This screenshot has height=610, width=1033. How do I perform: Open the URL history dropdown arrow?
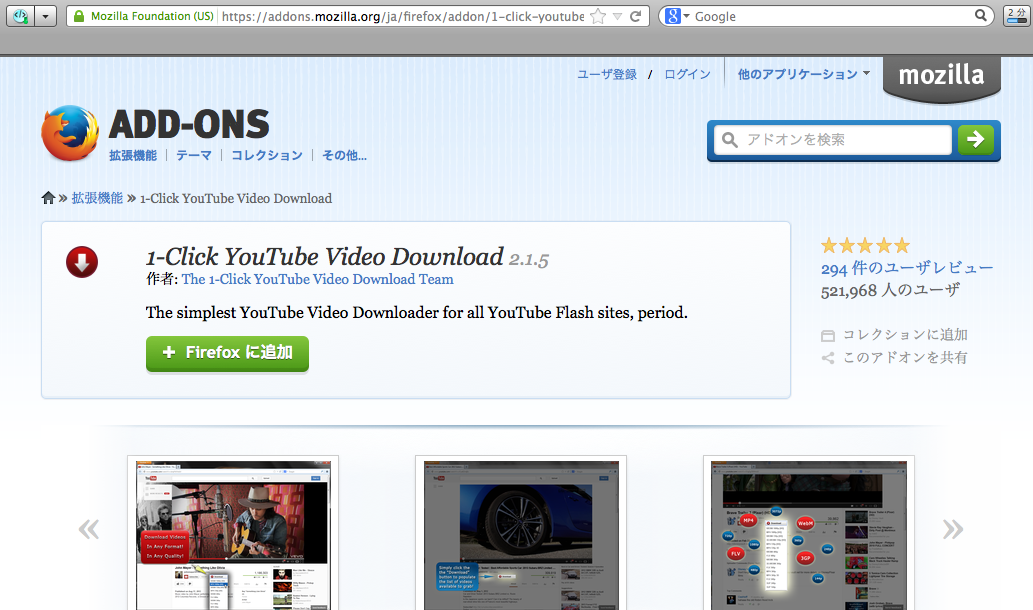coord(617,16)
